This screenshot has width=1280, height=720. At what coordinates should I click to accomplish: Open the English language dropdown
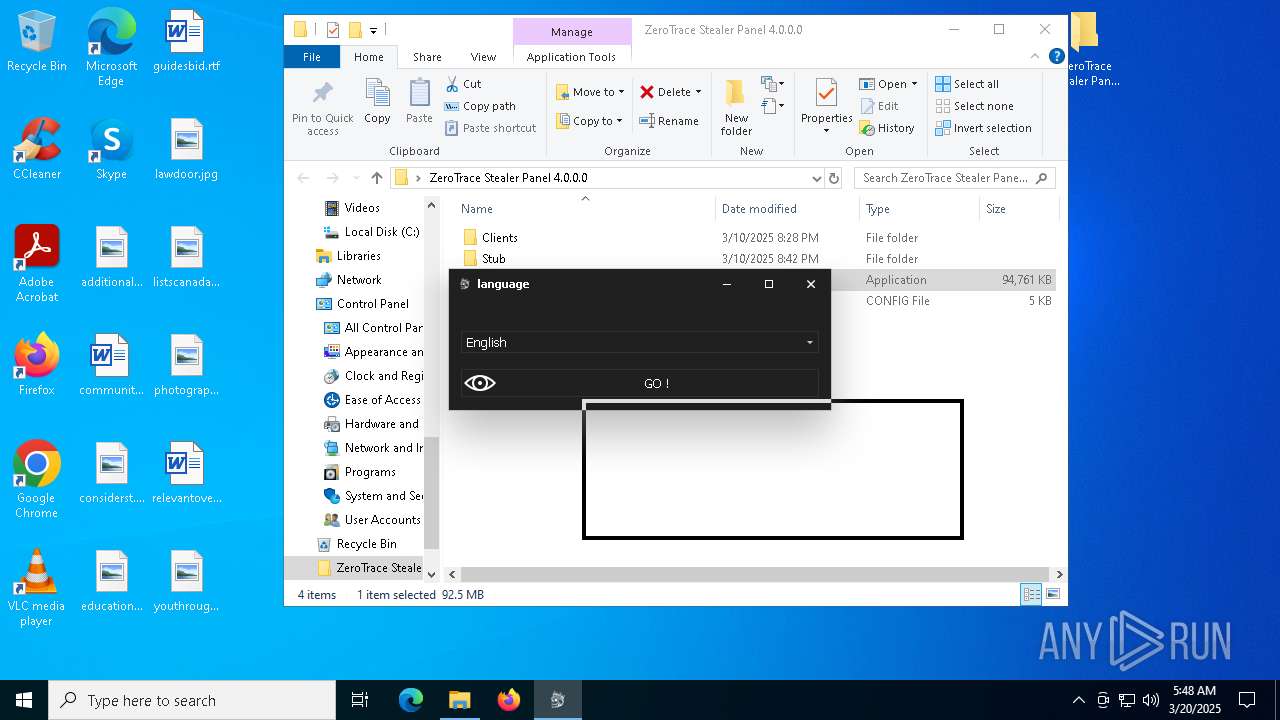(639, 342)
